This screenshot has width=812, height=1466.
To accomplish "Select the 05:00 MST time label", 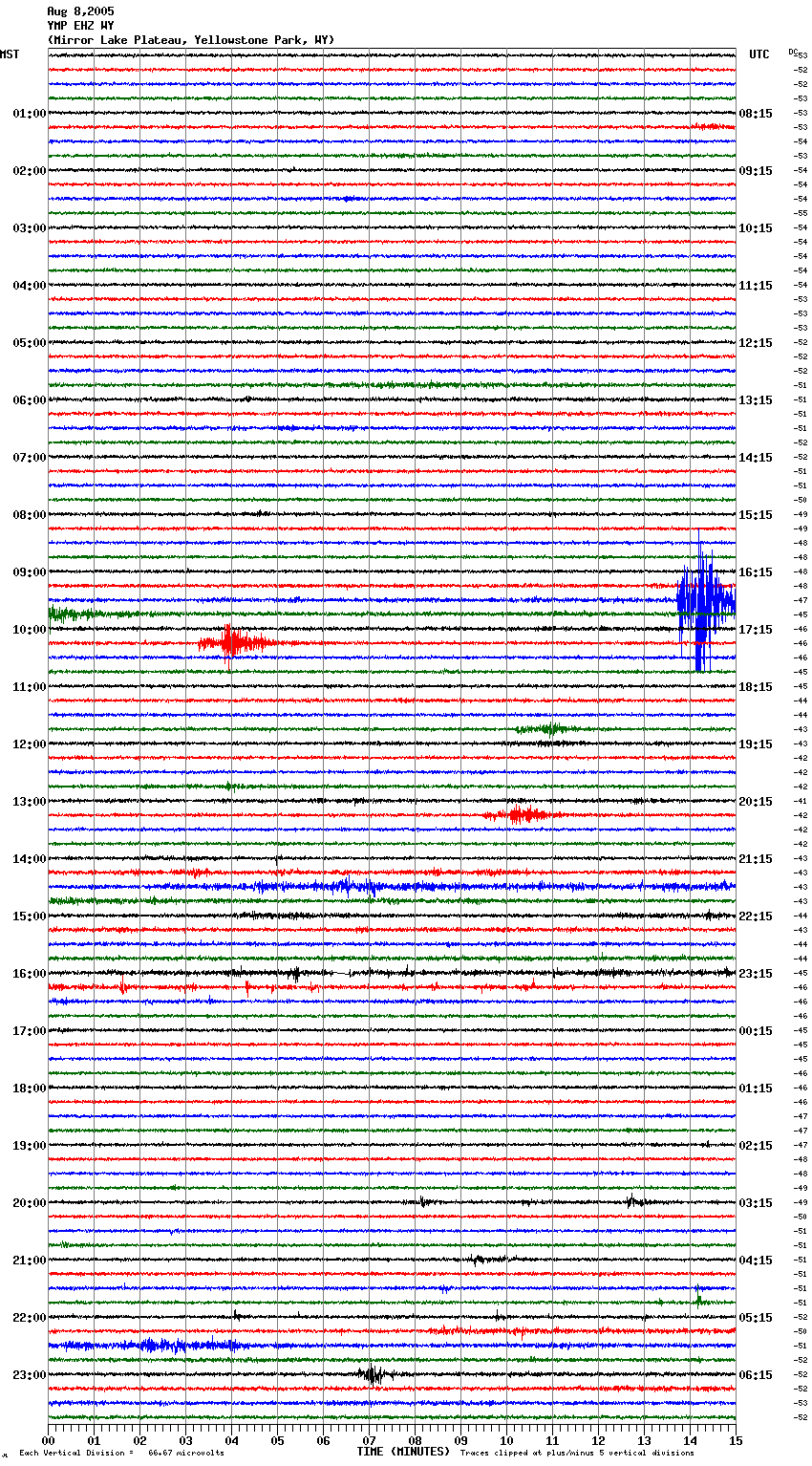I will (29, 343).
